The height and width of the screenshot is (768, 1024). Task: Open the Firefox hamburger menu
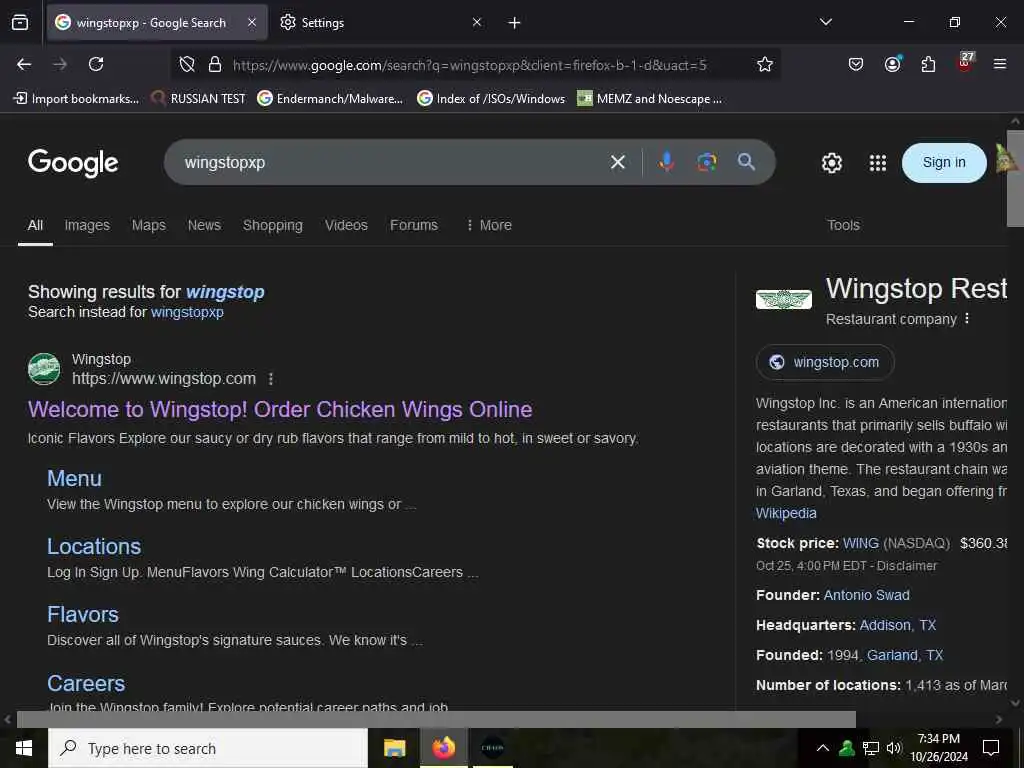pos(999,64)
